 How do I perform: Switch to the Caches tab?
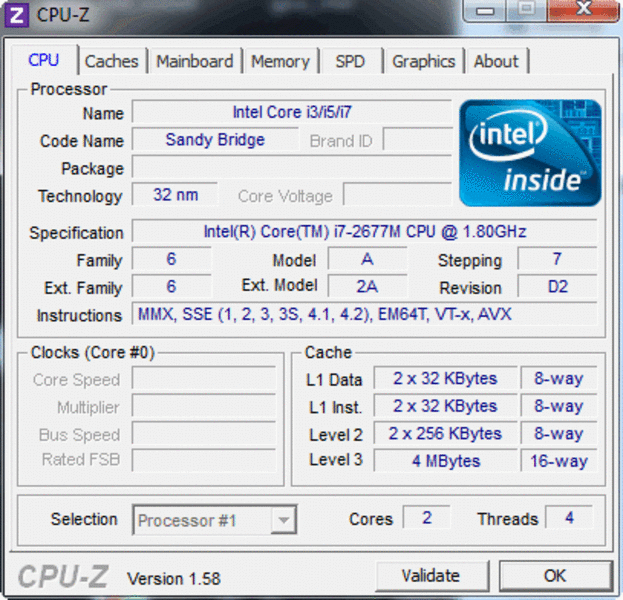[112, 61]
